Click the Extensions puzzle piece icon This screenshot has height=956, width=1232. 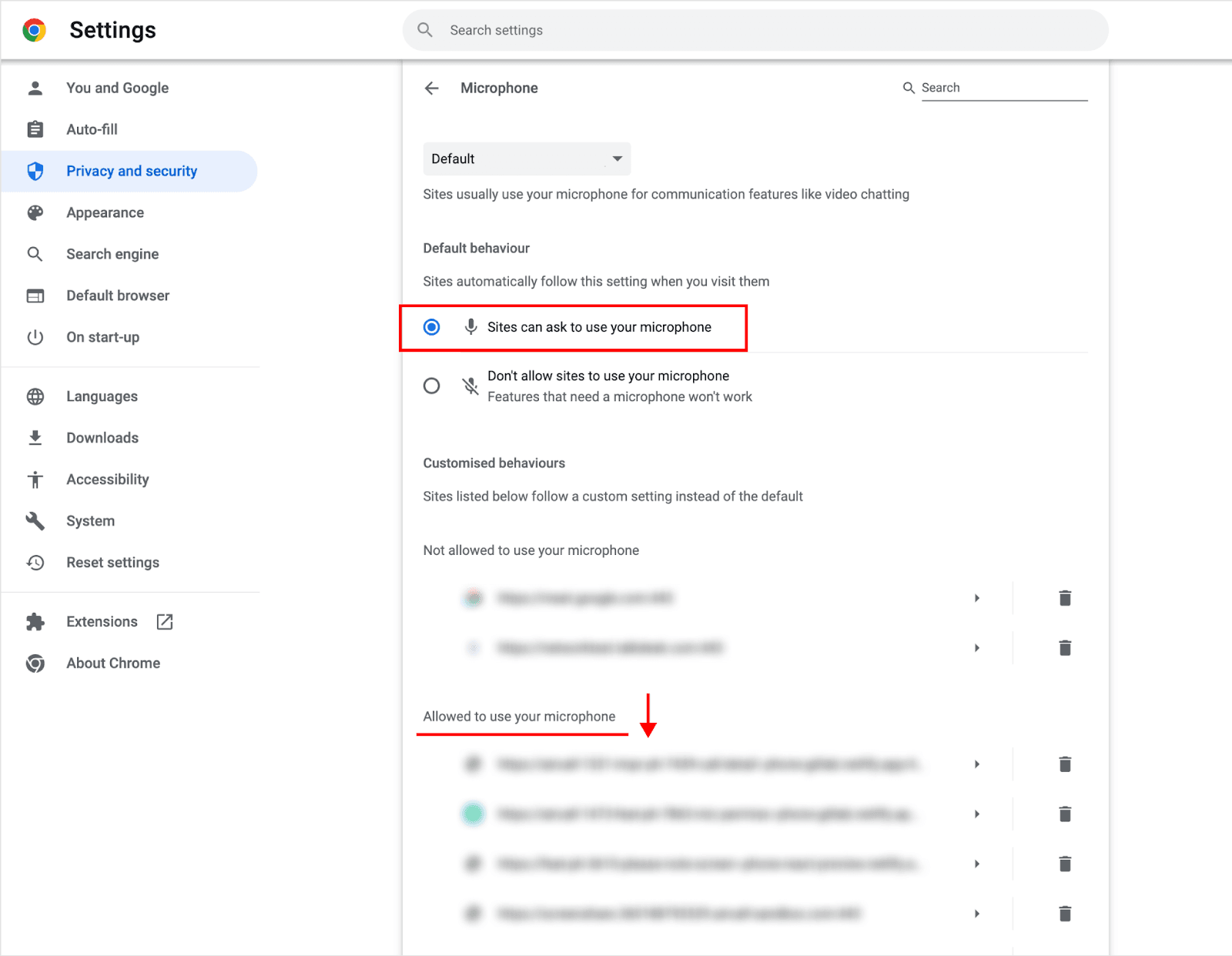35,621
